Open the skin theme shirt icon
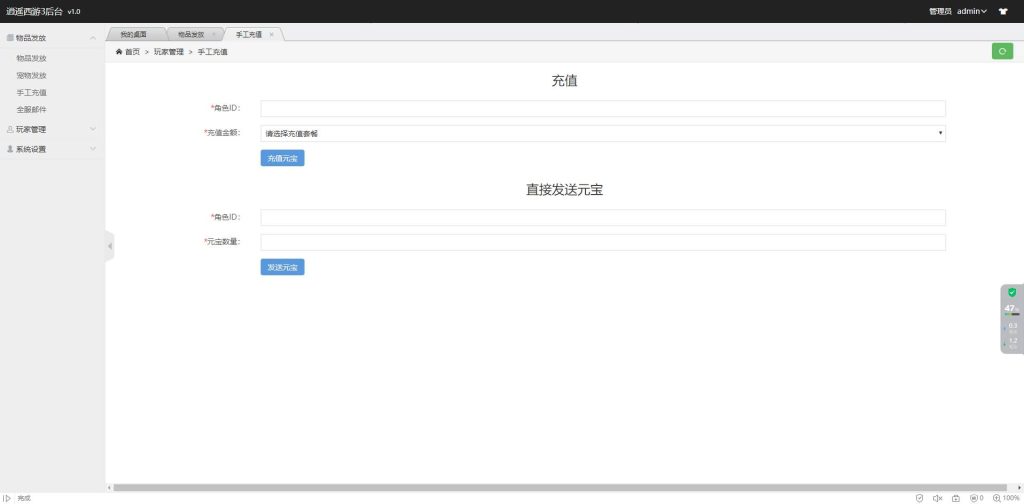 click(x=1003, y=11)
